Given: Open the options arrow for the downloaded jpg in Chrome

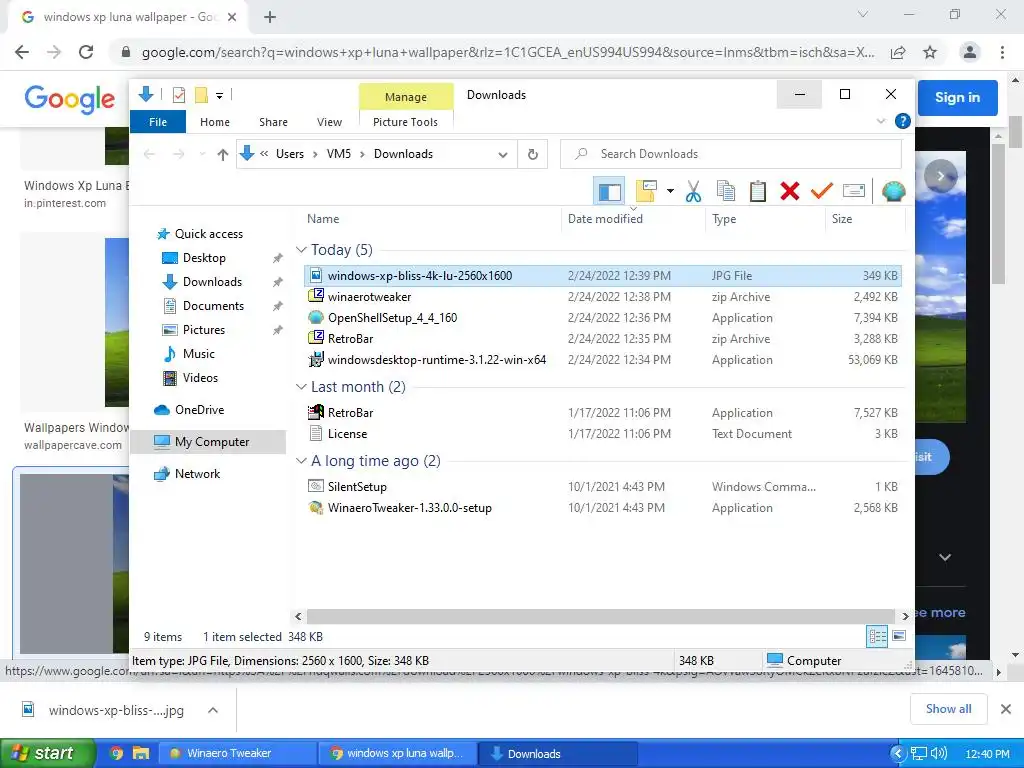Looking at the screenshot, I should pyautogui.click(x=213, y=710).
